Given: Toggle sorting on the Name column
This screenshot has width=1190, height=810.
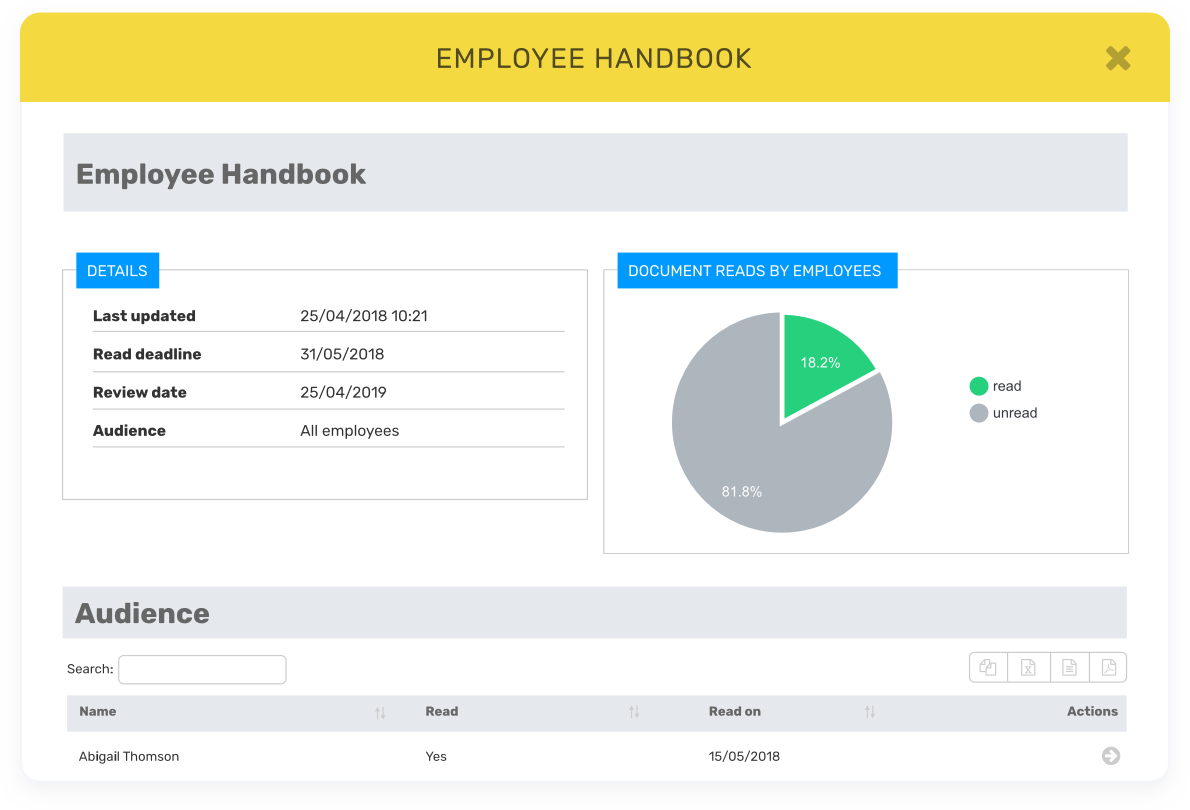Looking at the screenshot, I should pyautogui.click(x=380, y=712).
